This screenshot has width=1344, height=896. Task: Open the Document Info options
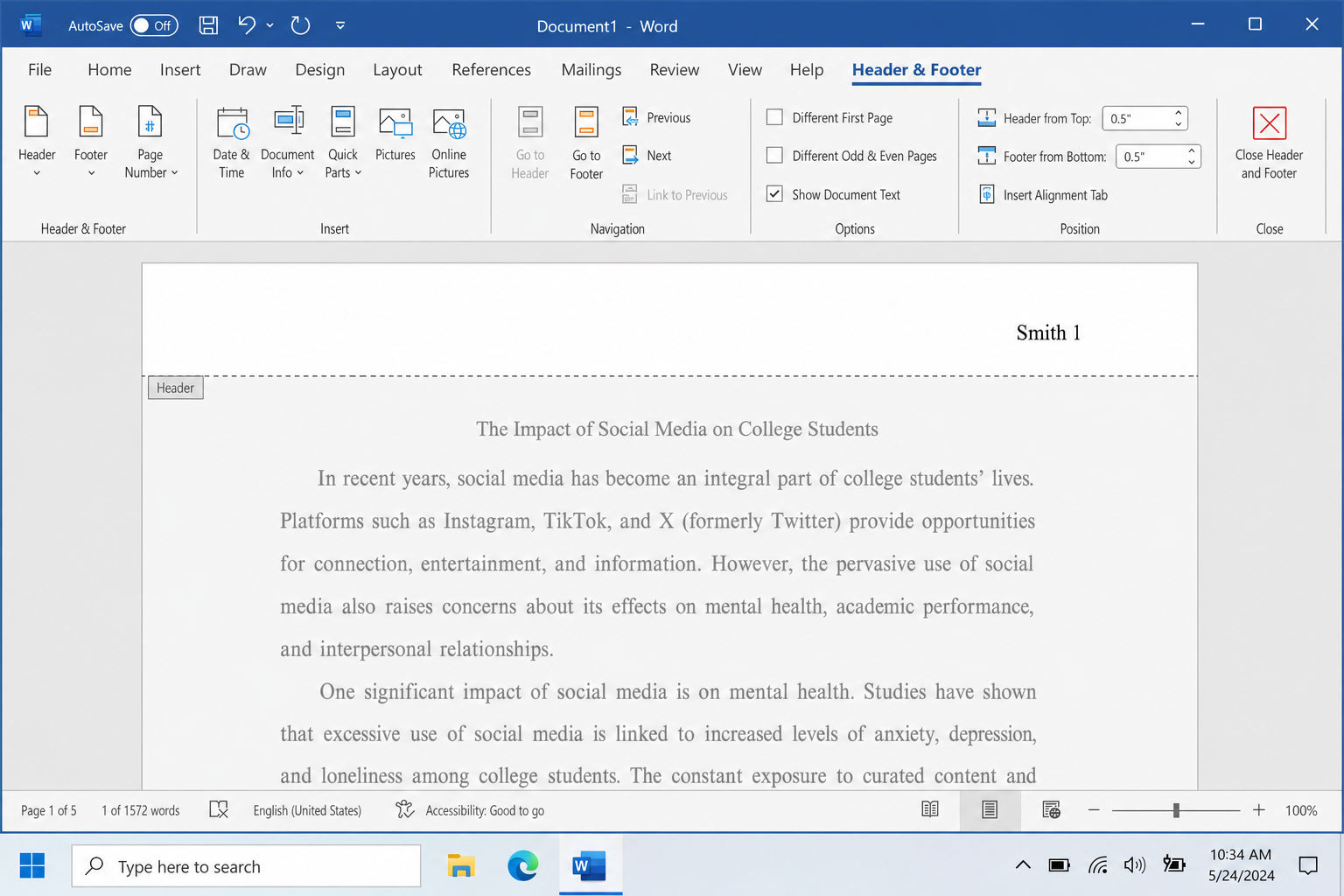(287, 143)
